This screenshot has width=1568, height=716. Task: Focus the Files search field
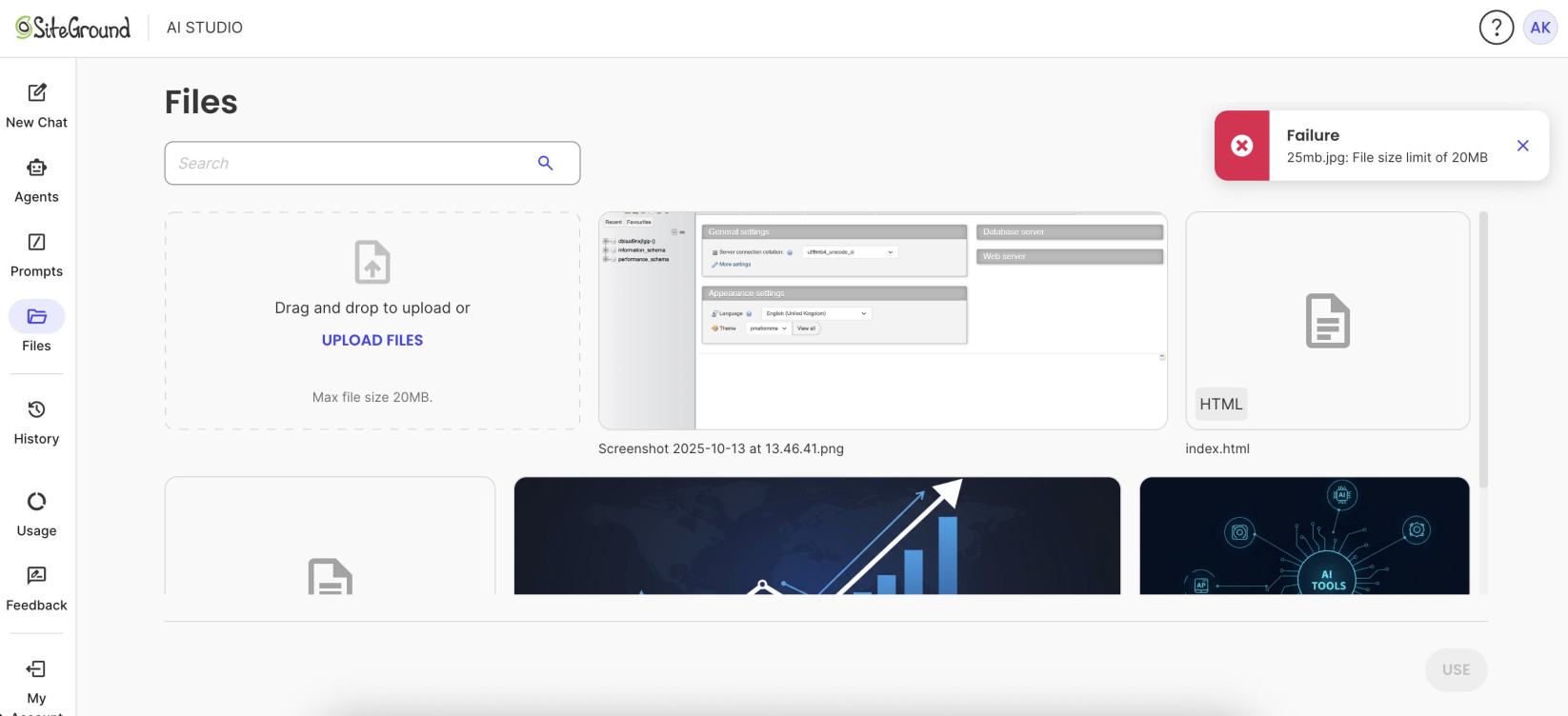click(x=372, y=163)
